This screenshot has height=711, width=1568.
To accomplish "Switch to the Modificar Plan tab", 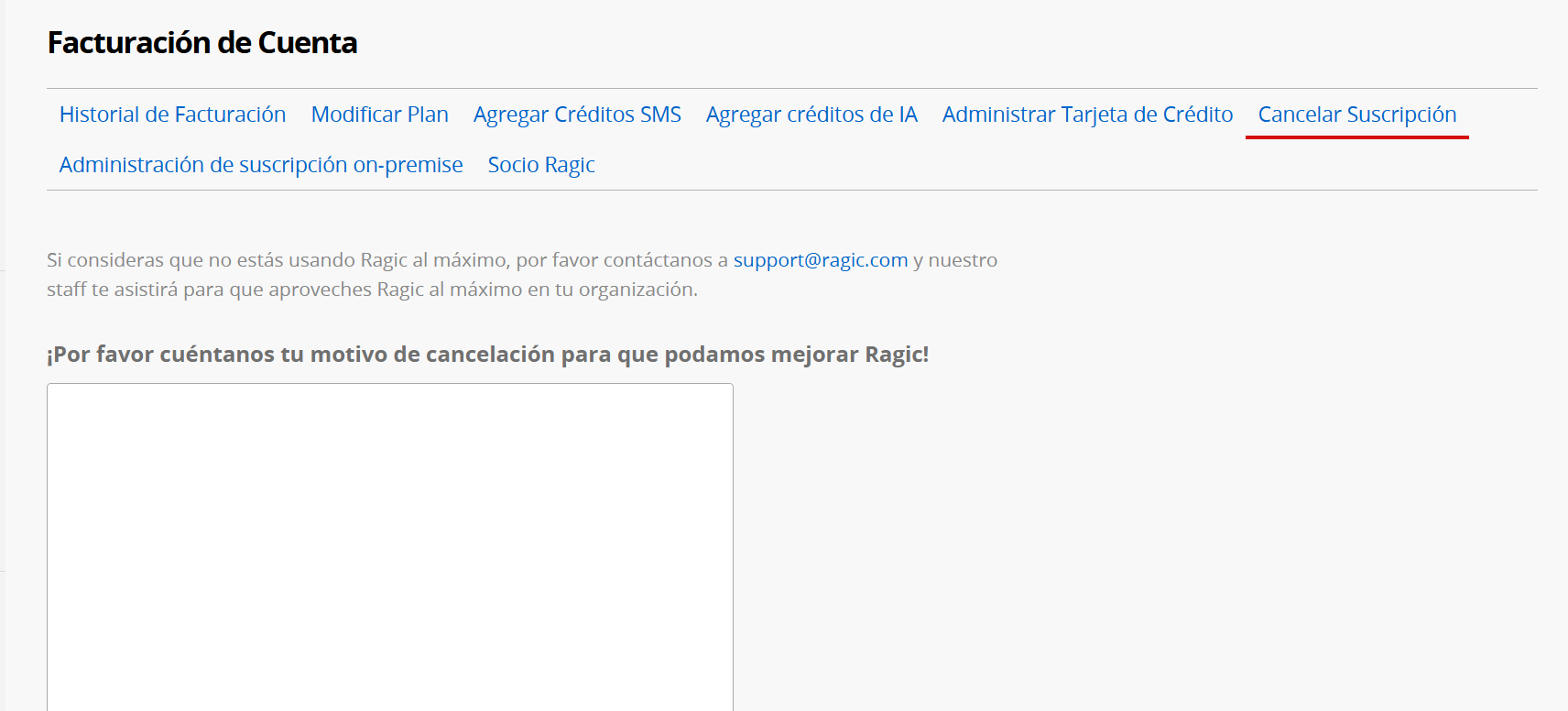I will click(379, 115).
